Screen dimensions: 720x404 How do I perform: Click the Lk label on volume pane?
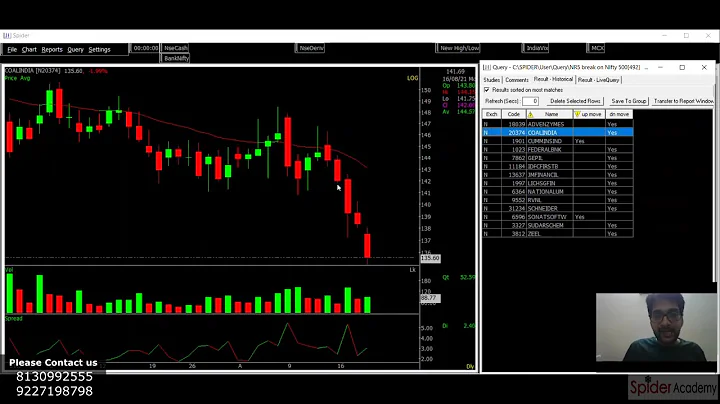412,270
